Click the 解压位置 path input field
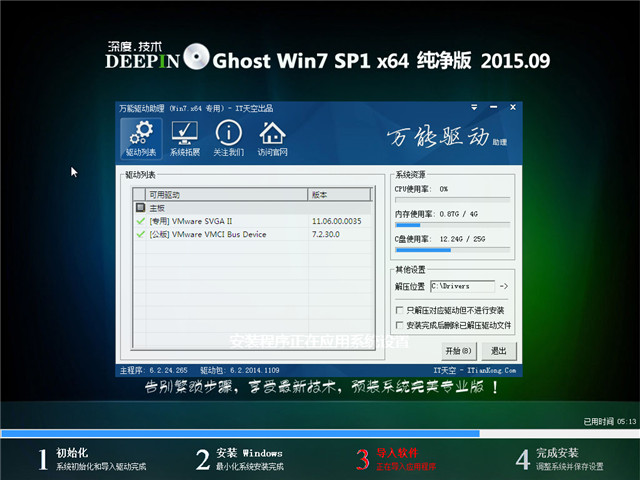Viewport: 640px width, 480px height. click(462, 286)
